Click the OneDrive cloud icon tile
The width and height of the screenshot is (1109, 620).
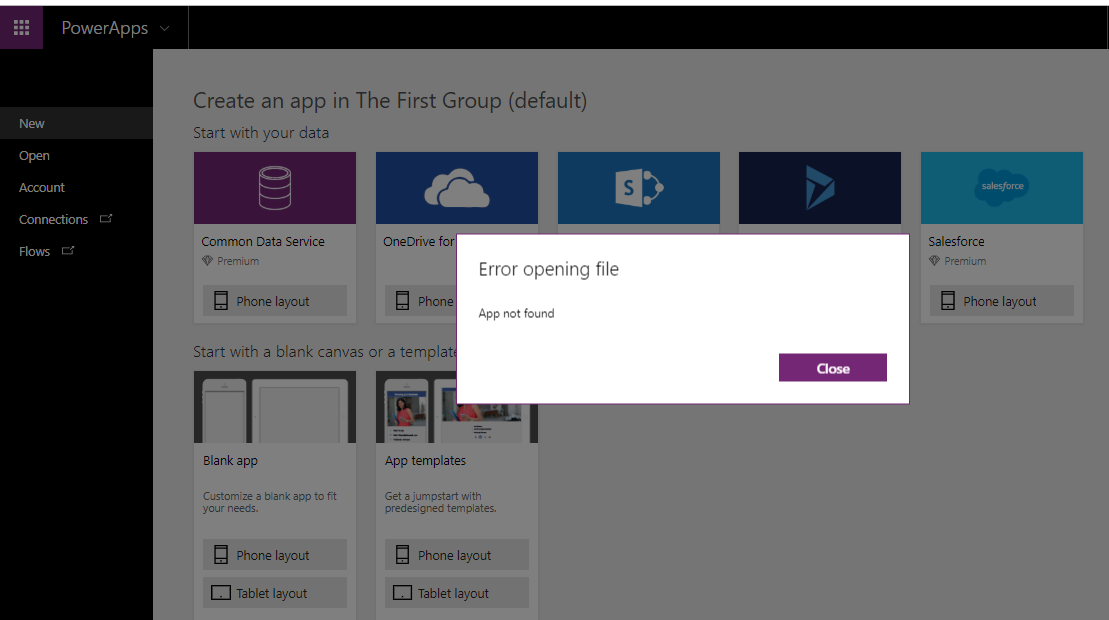[x=456, y=188]
